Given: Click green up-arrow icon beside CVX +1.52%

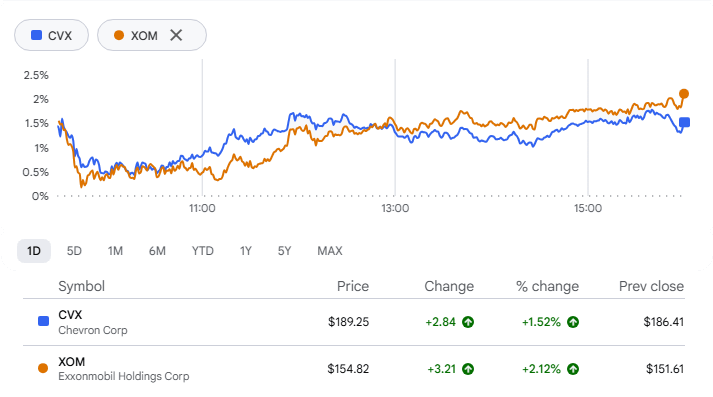Looking at the screenshot, I should tap(573, 322).
